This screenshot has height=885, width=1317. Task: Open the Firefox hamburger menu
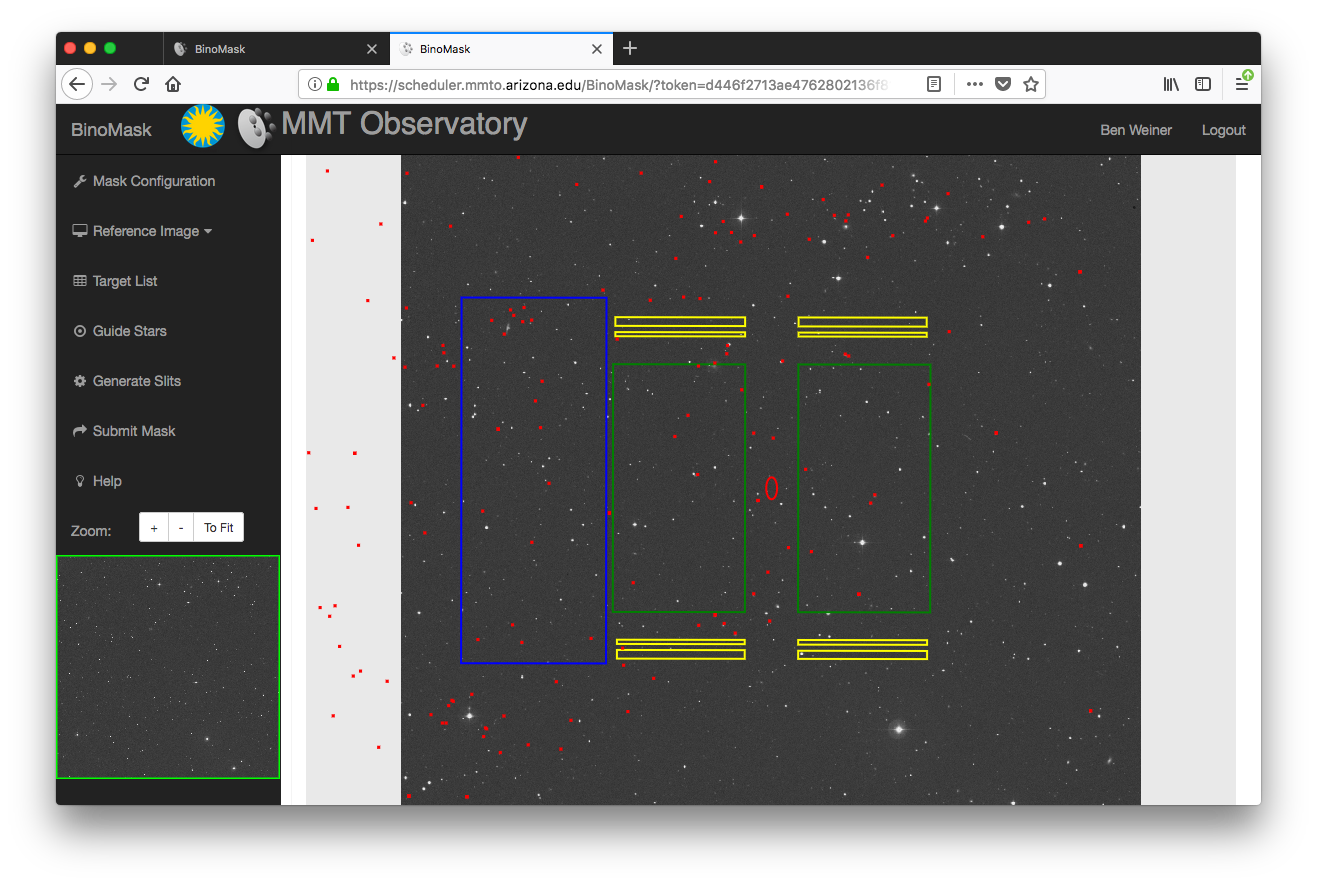point(1241,84)
